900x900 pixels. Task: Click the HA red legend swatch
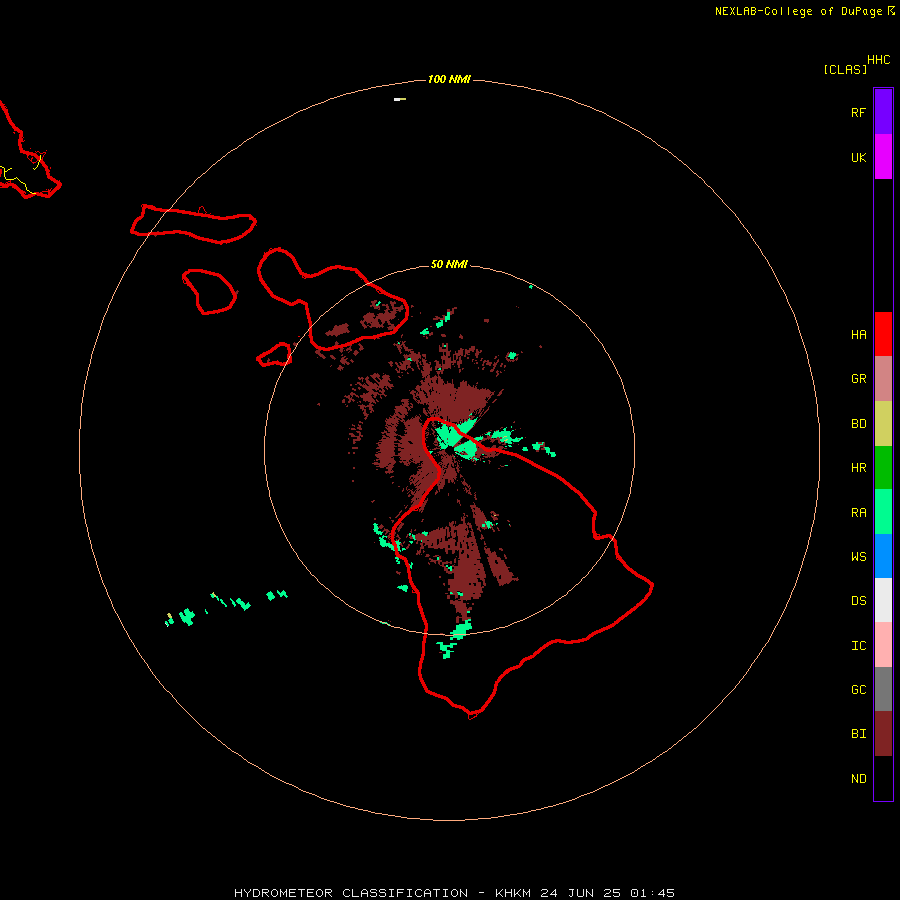click(883, 334)
